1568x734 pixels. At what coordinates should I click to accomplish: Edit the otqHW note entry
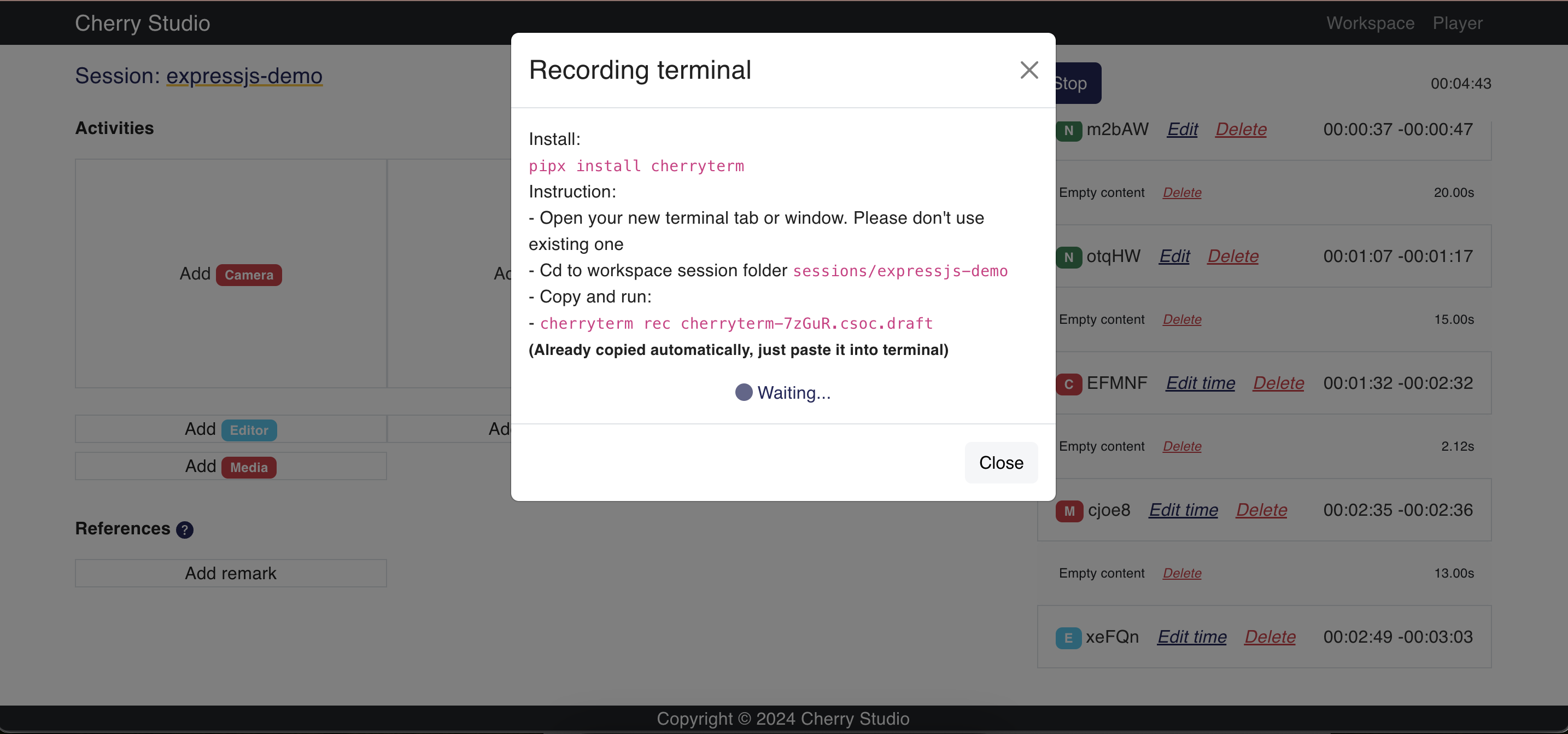pyautogui.click(x=1174, y=256)
